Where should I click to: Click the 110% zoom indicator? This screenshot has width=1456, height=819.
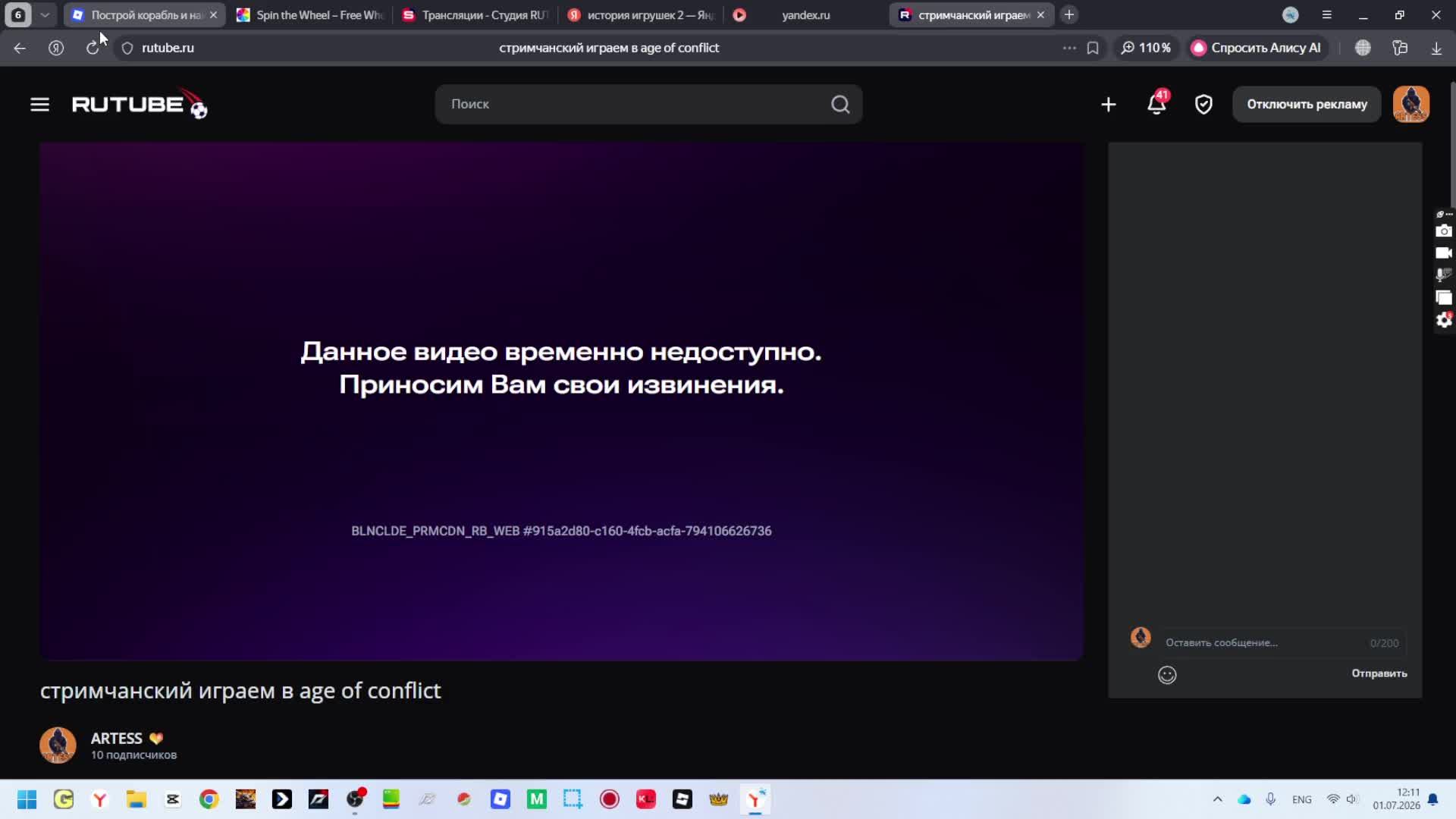click(x=1146, y=48)
